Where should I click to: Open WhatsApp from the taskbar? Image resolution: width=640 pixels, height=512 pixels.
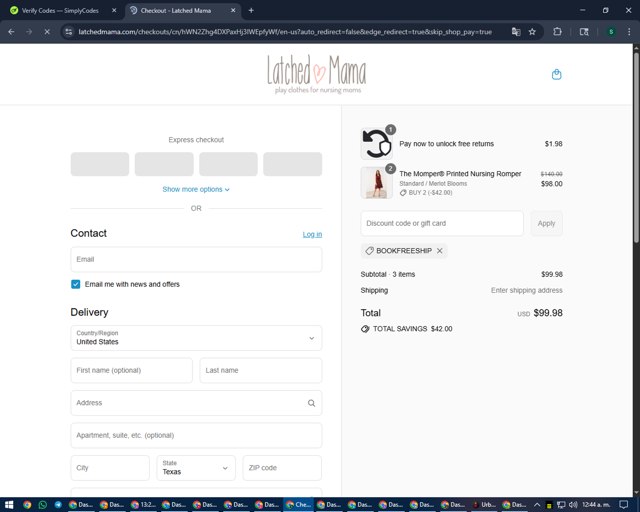click(x=42, y=505)
